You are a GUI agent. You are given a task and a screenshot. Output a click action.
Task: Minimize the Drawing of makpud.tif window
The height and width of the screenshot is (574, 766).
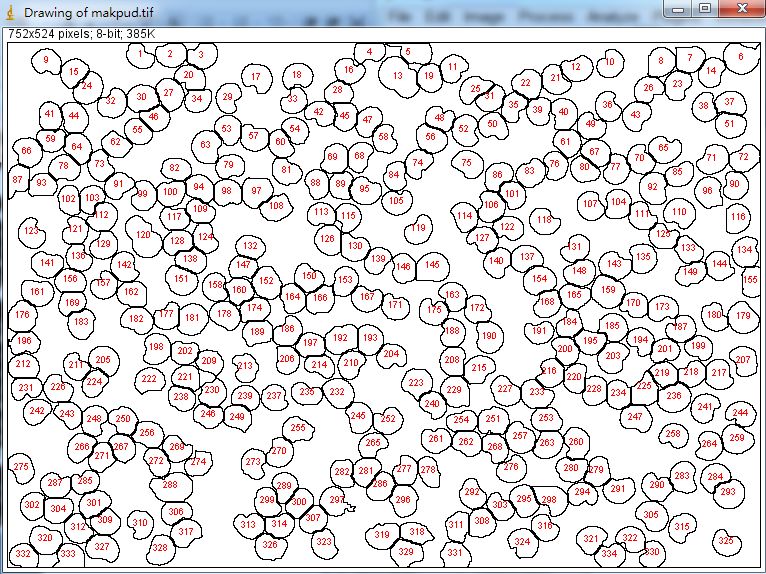pos(678,8)
